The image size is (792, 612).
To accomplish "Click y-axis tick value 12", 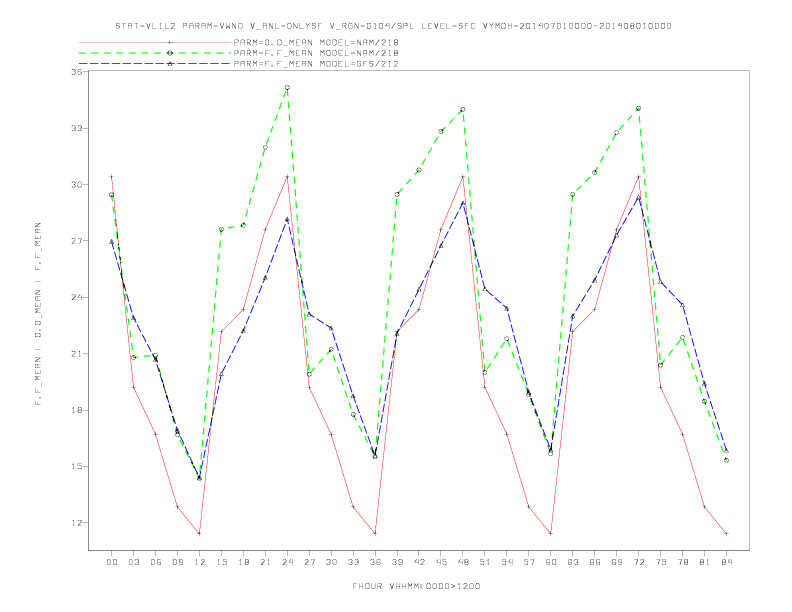I will [x=77, y=523].
